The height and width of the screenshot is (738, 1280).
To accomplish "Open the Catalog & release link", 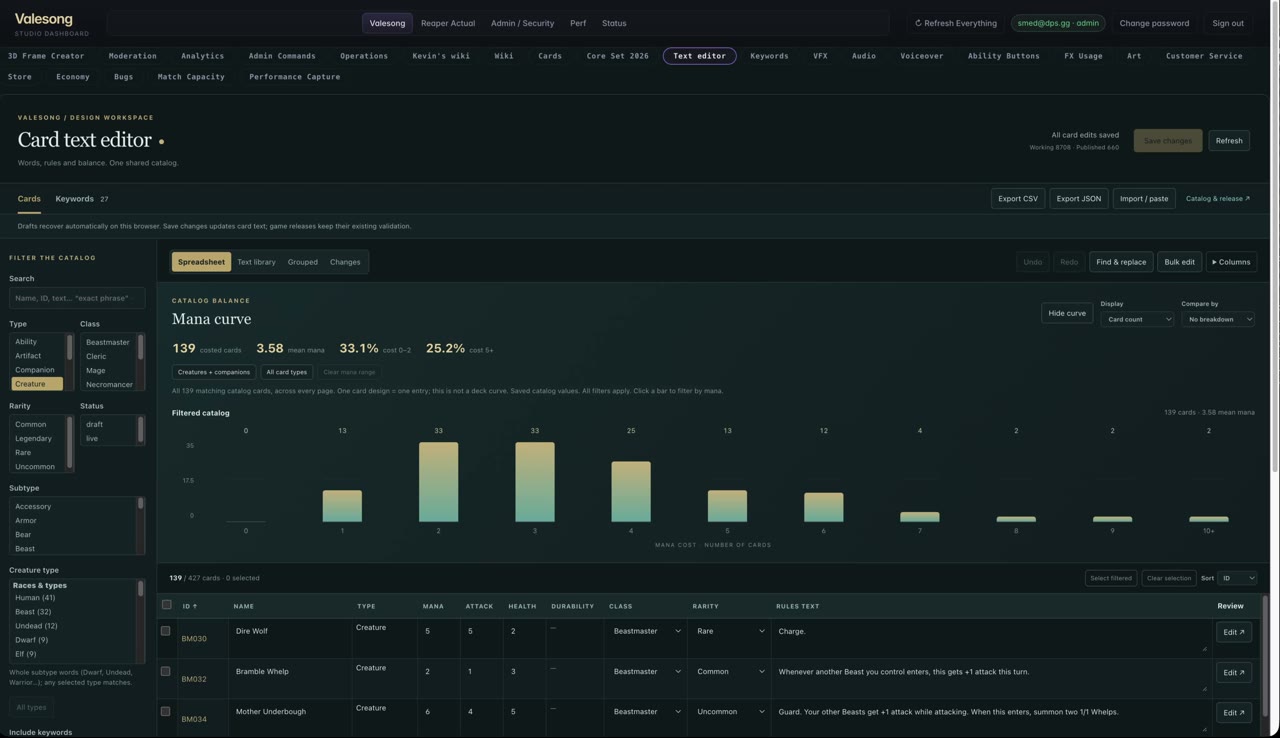I will [1218, 199].
